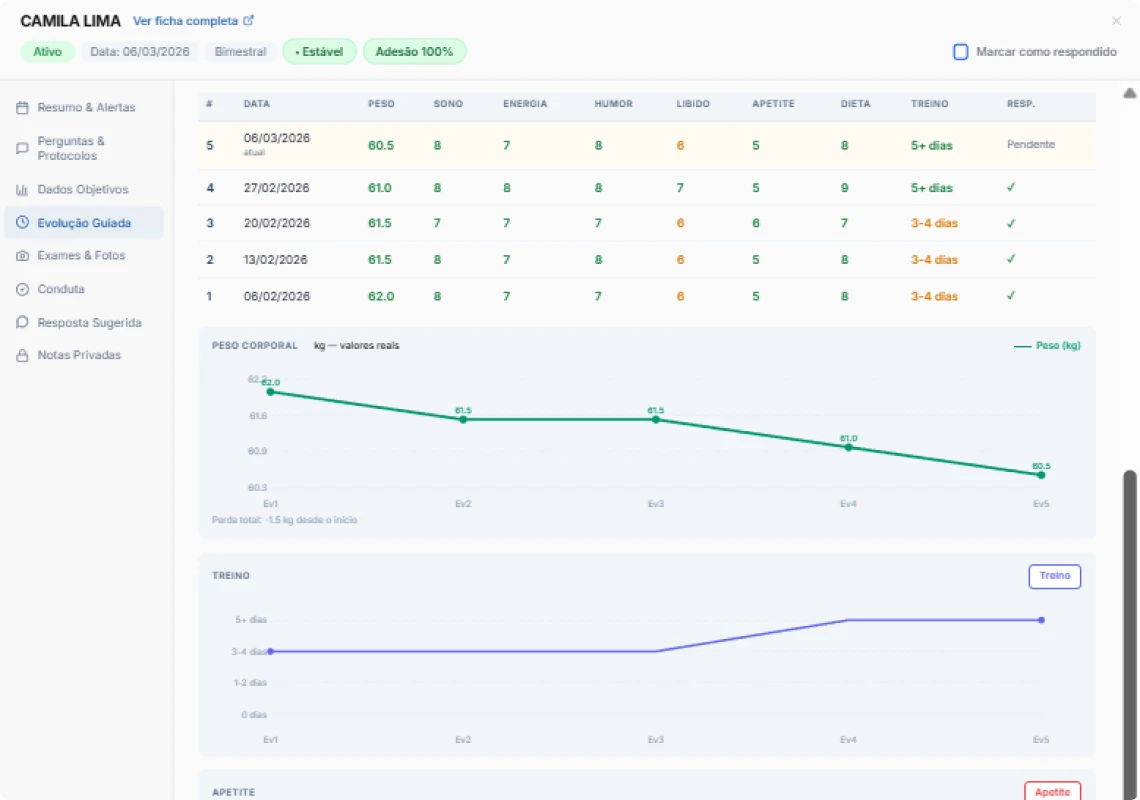The width and height of the screenshot is (1140, 800).
Task: Click the Resposta Sugerida speech bubble icon
Action: tap(22, 323)
